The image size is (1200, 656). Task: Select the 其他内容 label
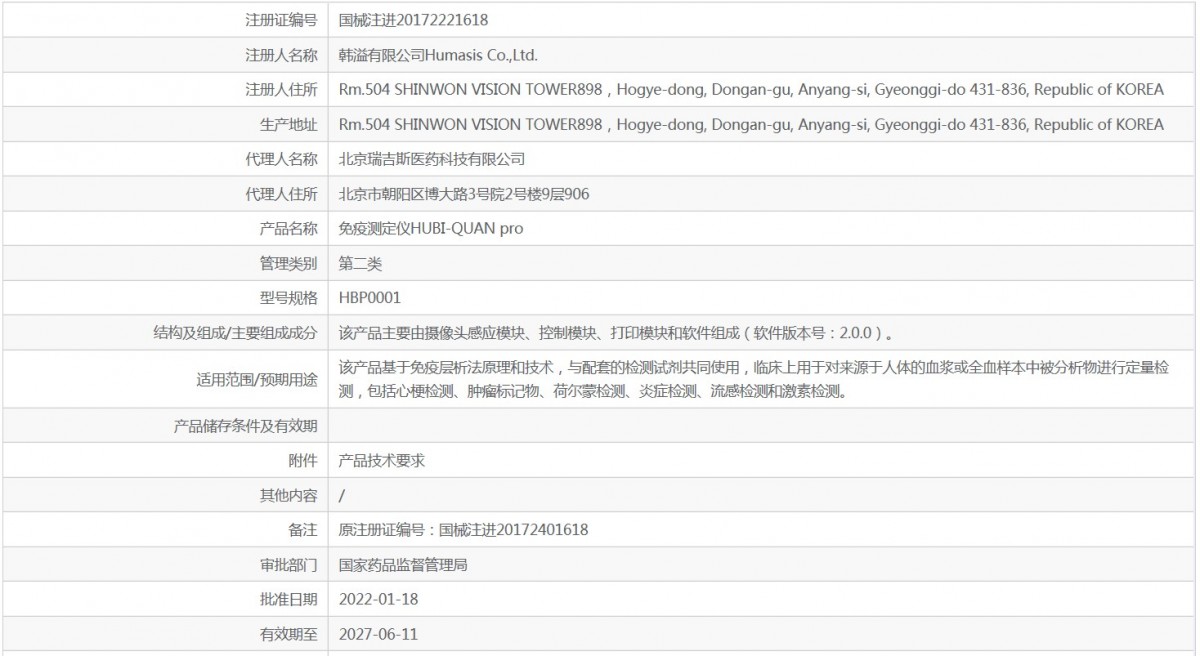click(289, 496)
